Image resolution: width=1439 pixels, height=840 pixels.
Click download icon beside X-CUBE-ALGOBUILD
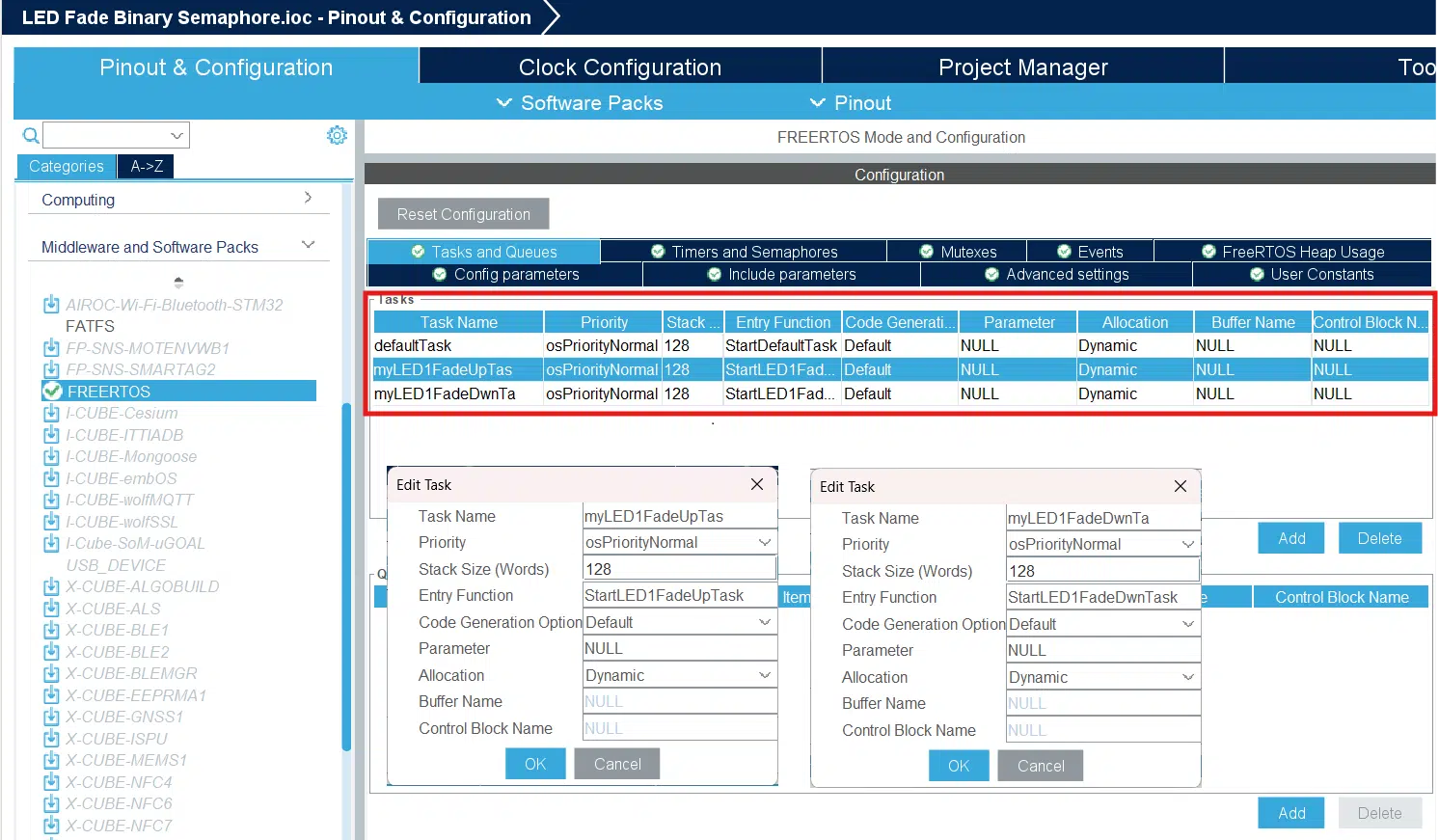click(x=52, y=586)
